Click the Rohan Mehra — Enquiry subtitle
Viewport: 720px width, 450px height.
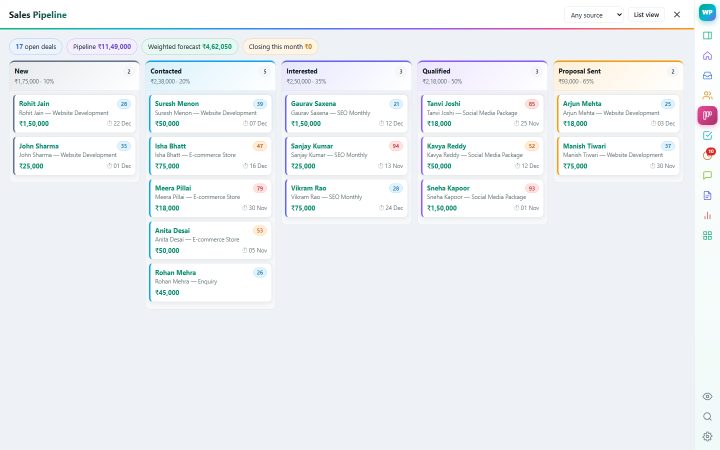(186, 281)
